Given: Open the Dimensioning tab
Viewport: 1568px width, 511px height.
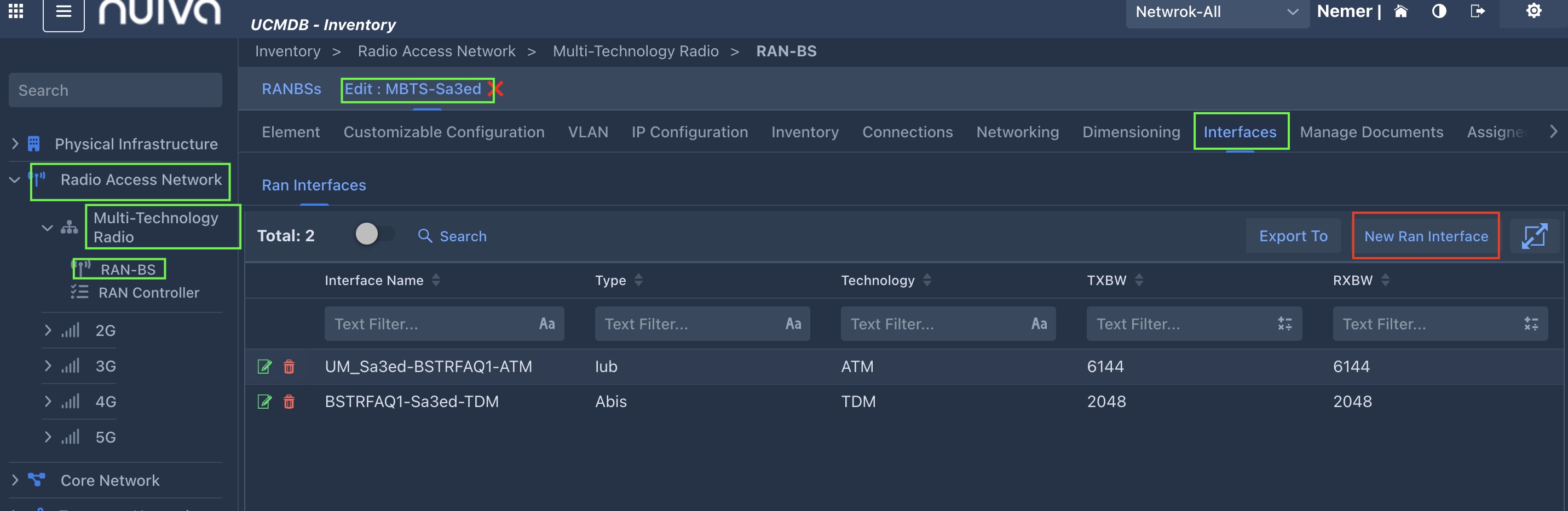Looking at the screenshot, I should [1131, 132].
